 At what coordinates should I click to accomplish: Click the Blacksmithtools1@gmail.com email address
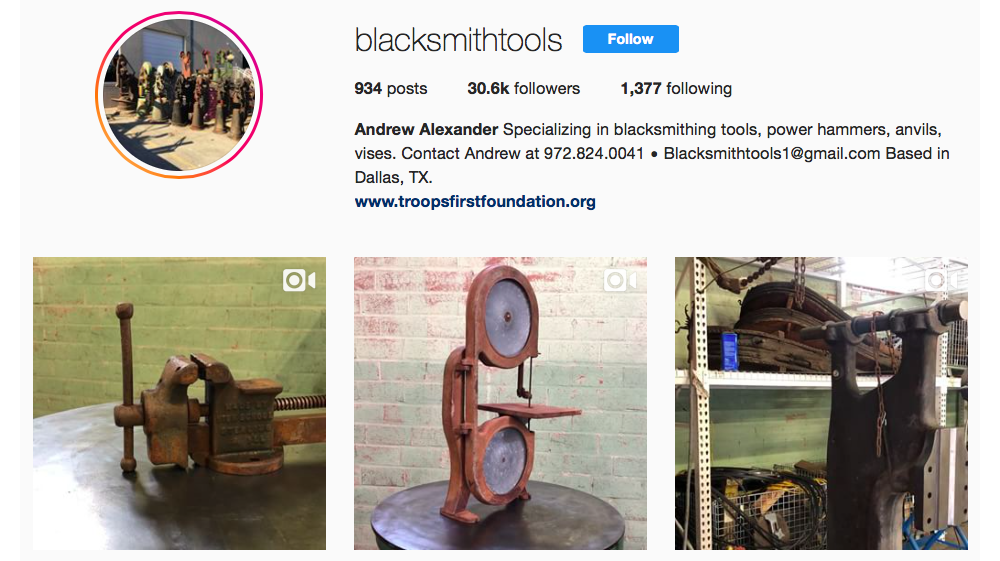772,154
